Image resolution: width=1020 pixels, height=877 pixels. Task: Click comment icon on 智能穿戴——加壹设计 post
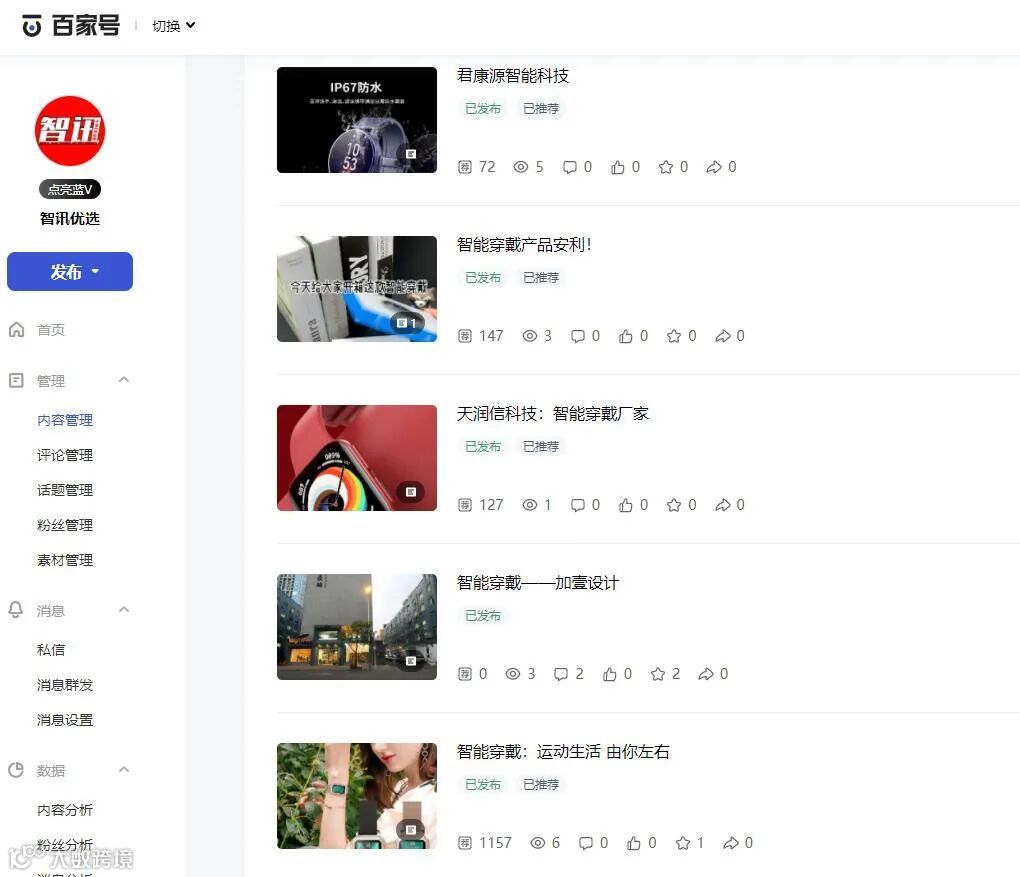point(561,674)
